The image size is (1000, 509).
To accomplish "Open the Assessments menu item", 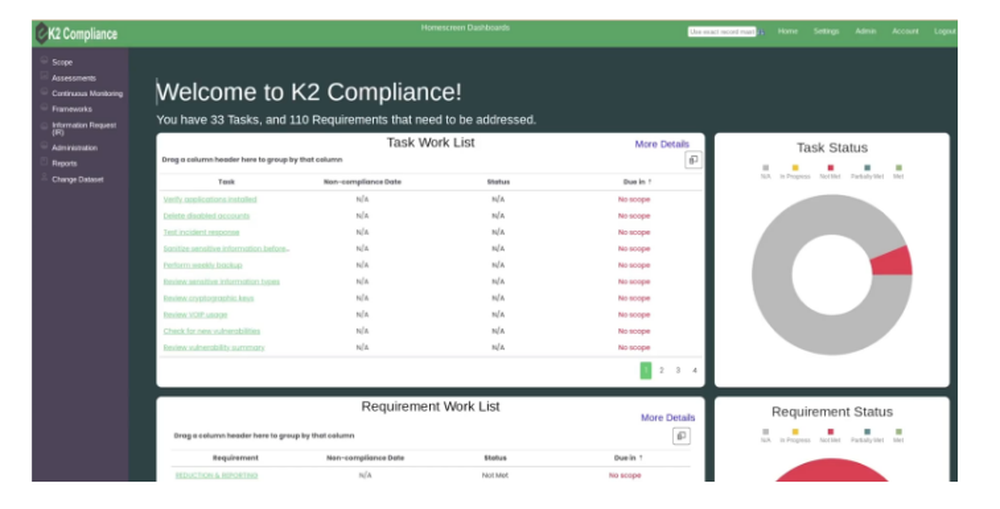I will [74, 78].
